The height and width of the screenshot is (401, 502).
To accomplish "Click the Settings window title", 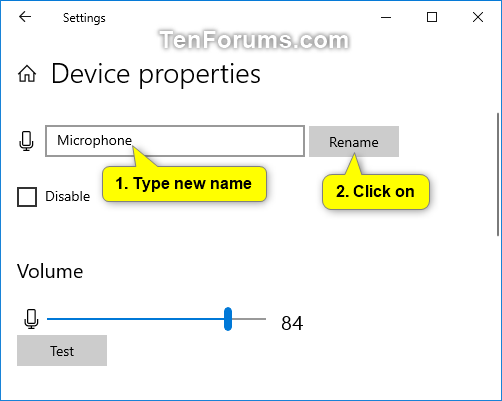I will pyautogui.click(x=84, y=18).
